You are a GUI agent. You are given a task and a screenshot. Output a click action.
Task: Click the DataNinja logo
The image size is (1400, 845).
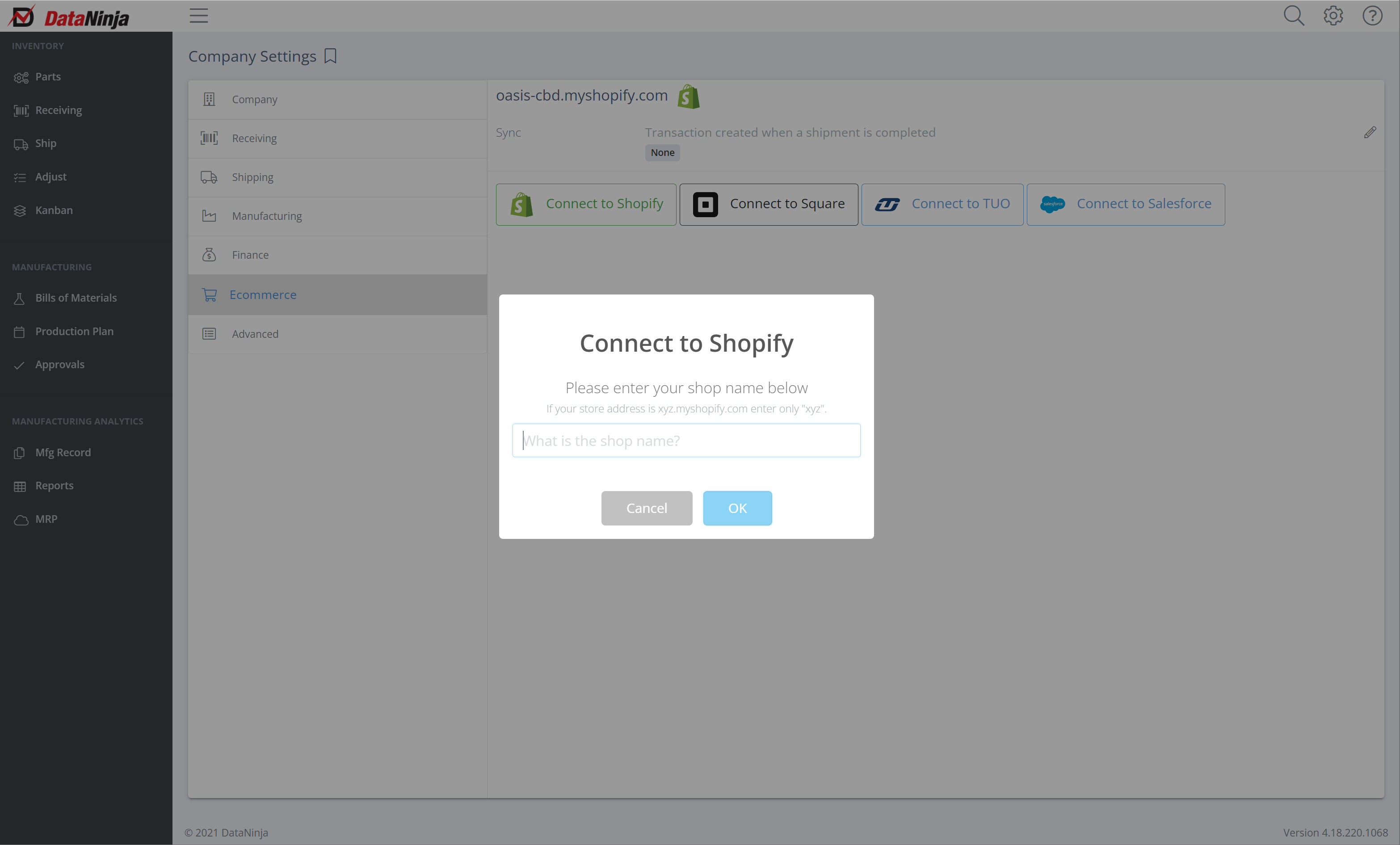[x=69, y=17]
